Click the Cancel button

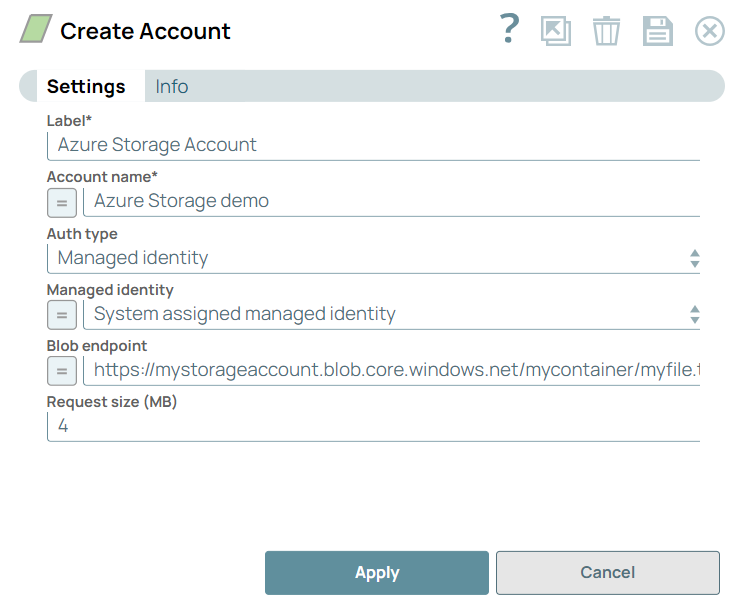[x=607, y=573]
